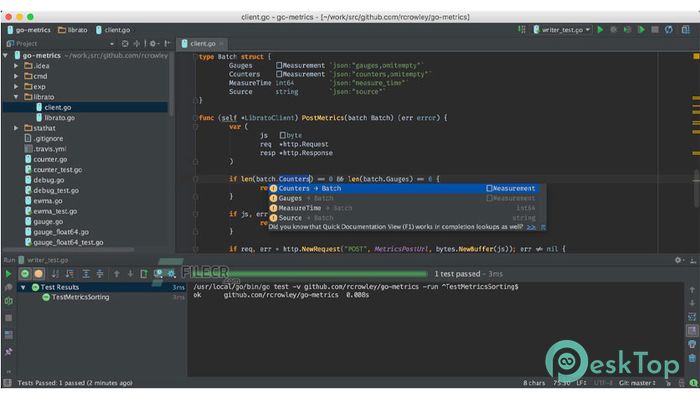Click client.go breadcrumb in navigation bar
This screenshot has width=700, height=400.
(112, 30)
